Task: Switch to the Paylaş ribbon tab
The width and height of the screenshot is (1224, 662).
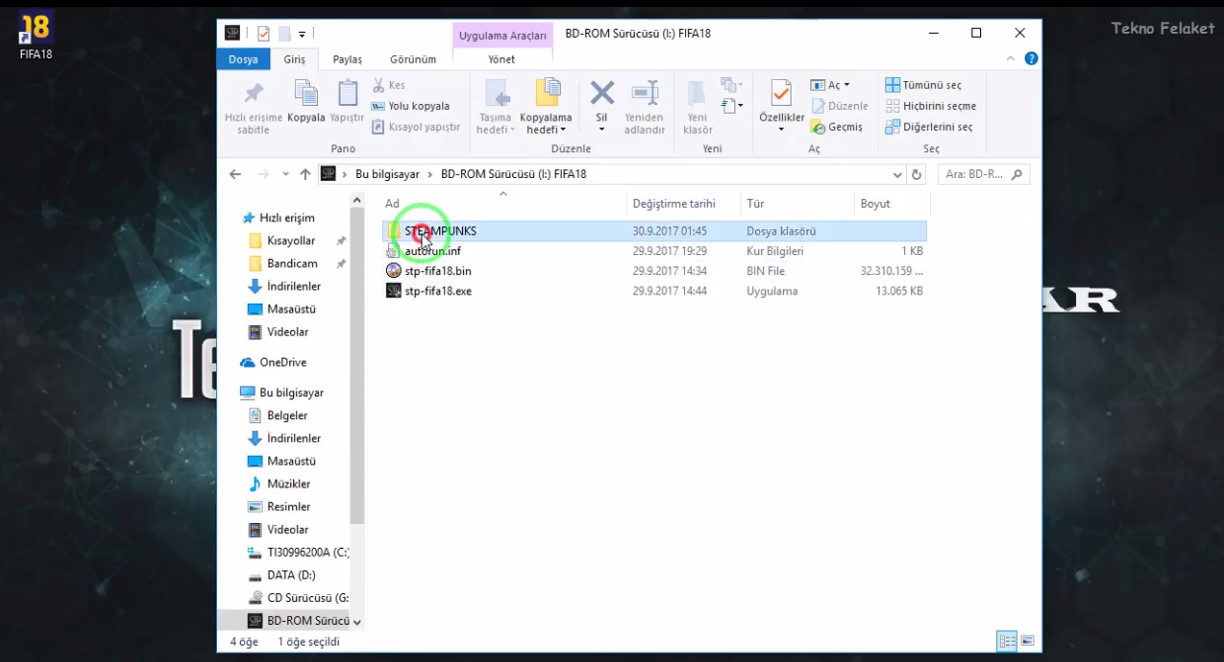Action: tap(347, 59)
